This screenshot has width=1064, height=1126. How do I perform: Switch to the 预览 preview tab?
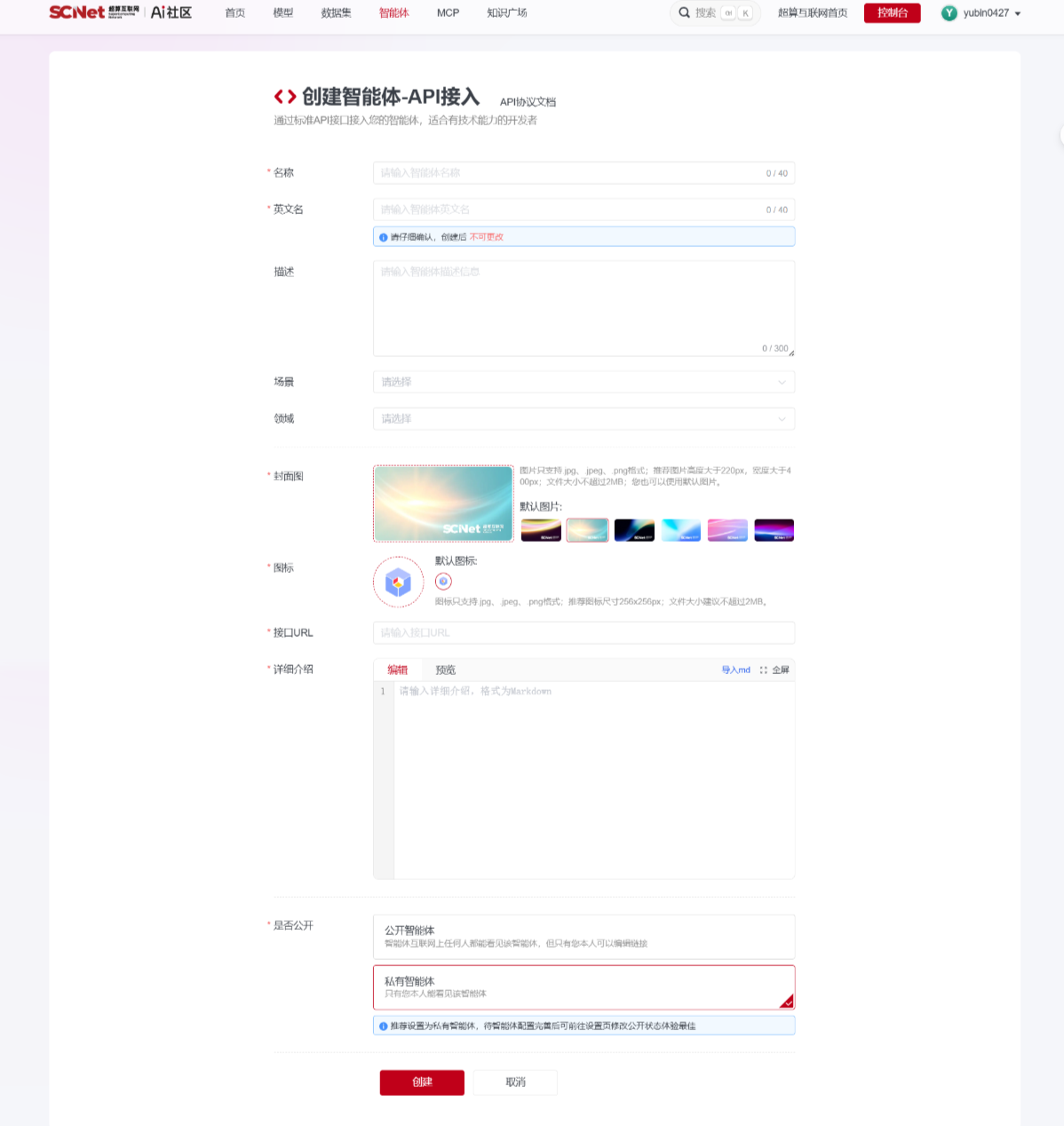click(x=445, y=670)
